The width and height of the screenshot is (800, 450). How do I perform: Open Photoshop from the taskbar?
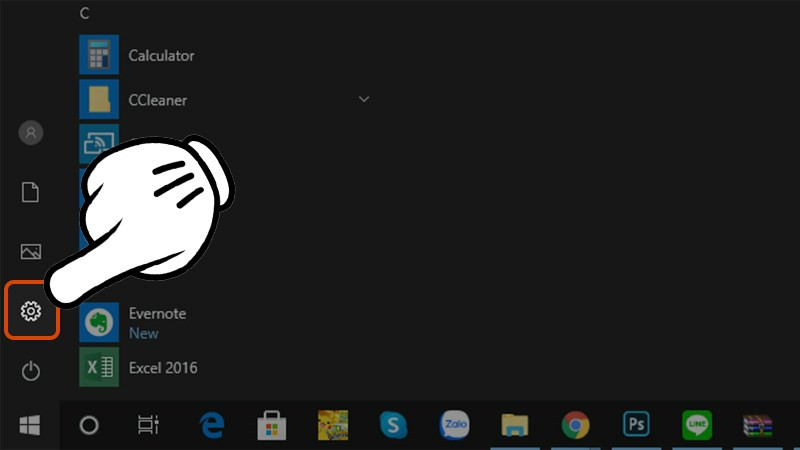point(635,425)
